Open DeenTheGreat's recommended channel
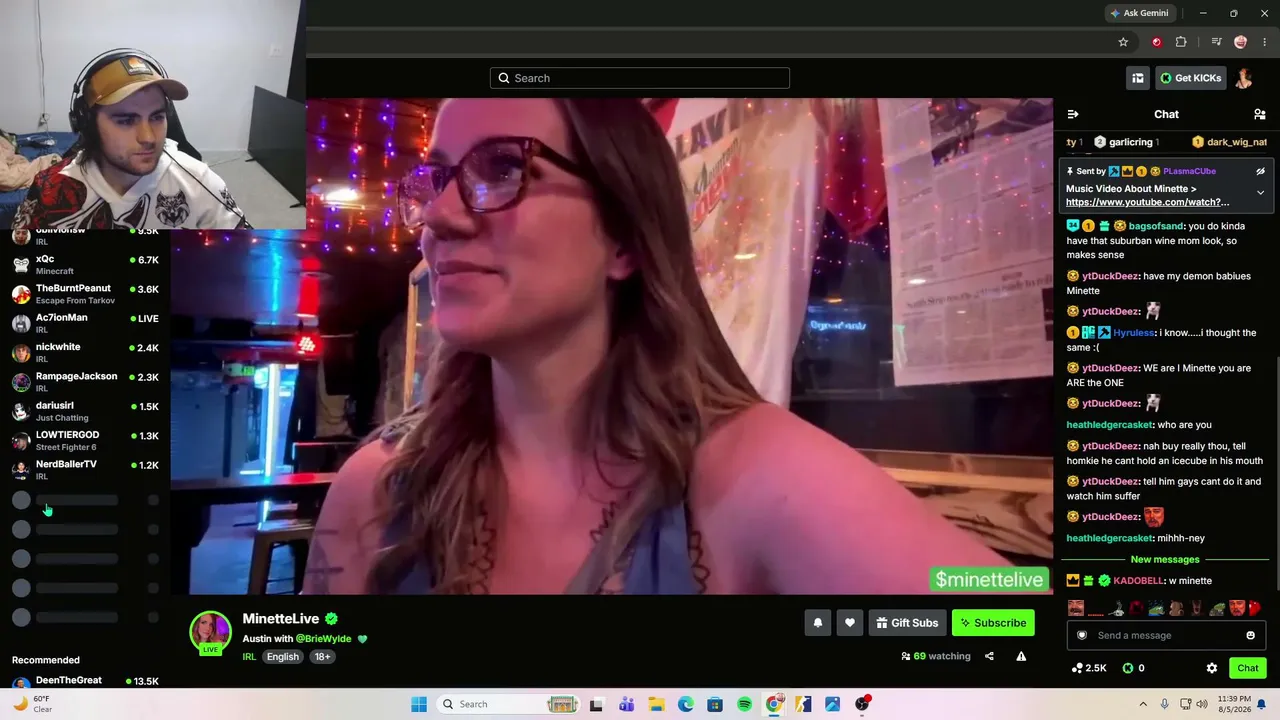The height and width of the screenshot is (720, 1280). tap(85, 682)
